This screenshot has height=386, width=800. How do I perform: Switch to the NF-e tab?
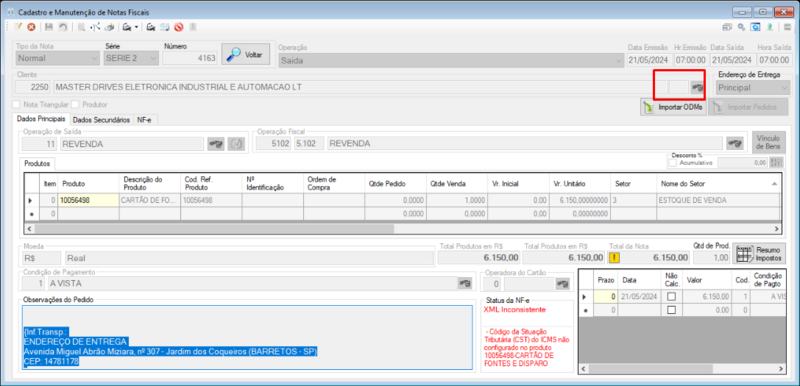[x=145, y=120]
